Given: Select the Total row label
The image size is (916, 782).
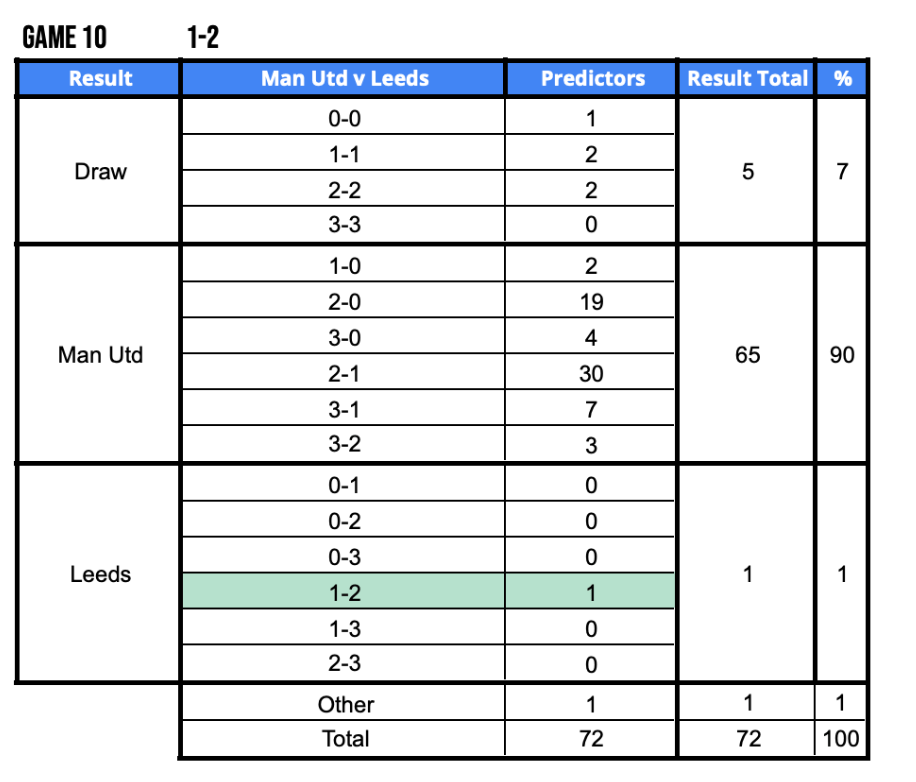Looking at the screenshot, I should click(x=344, y=739).
